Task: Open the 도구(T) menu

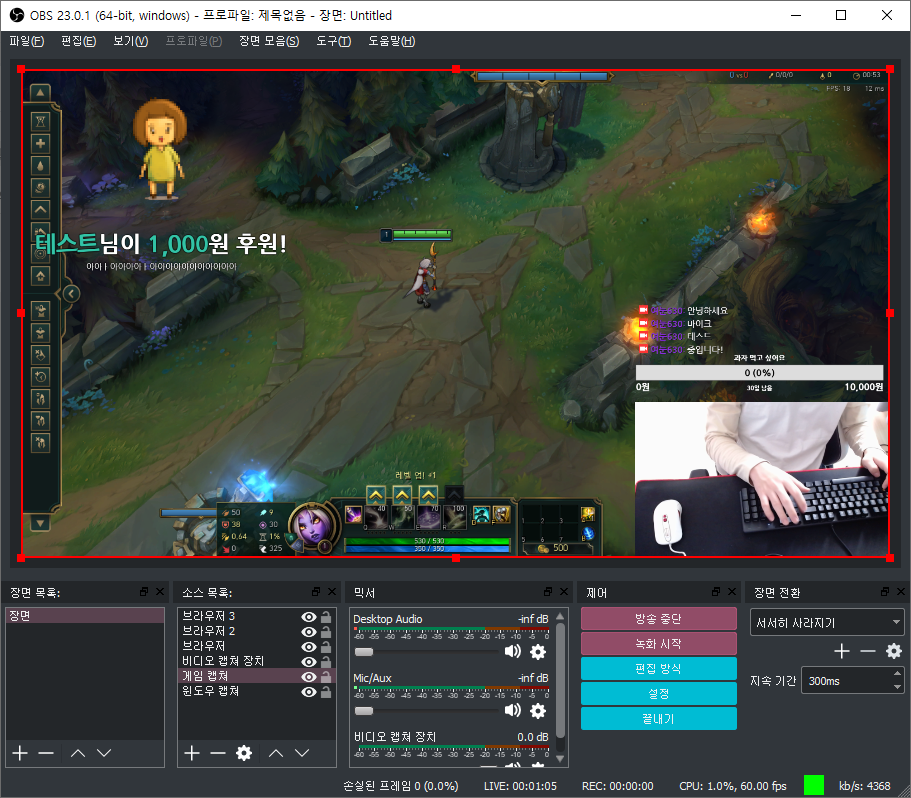Action: pos(333,41)
